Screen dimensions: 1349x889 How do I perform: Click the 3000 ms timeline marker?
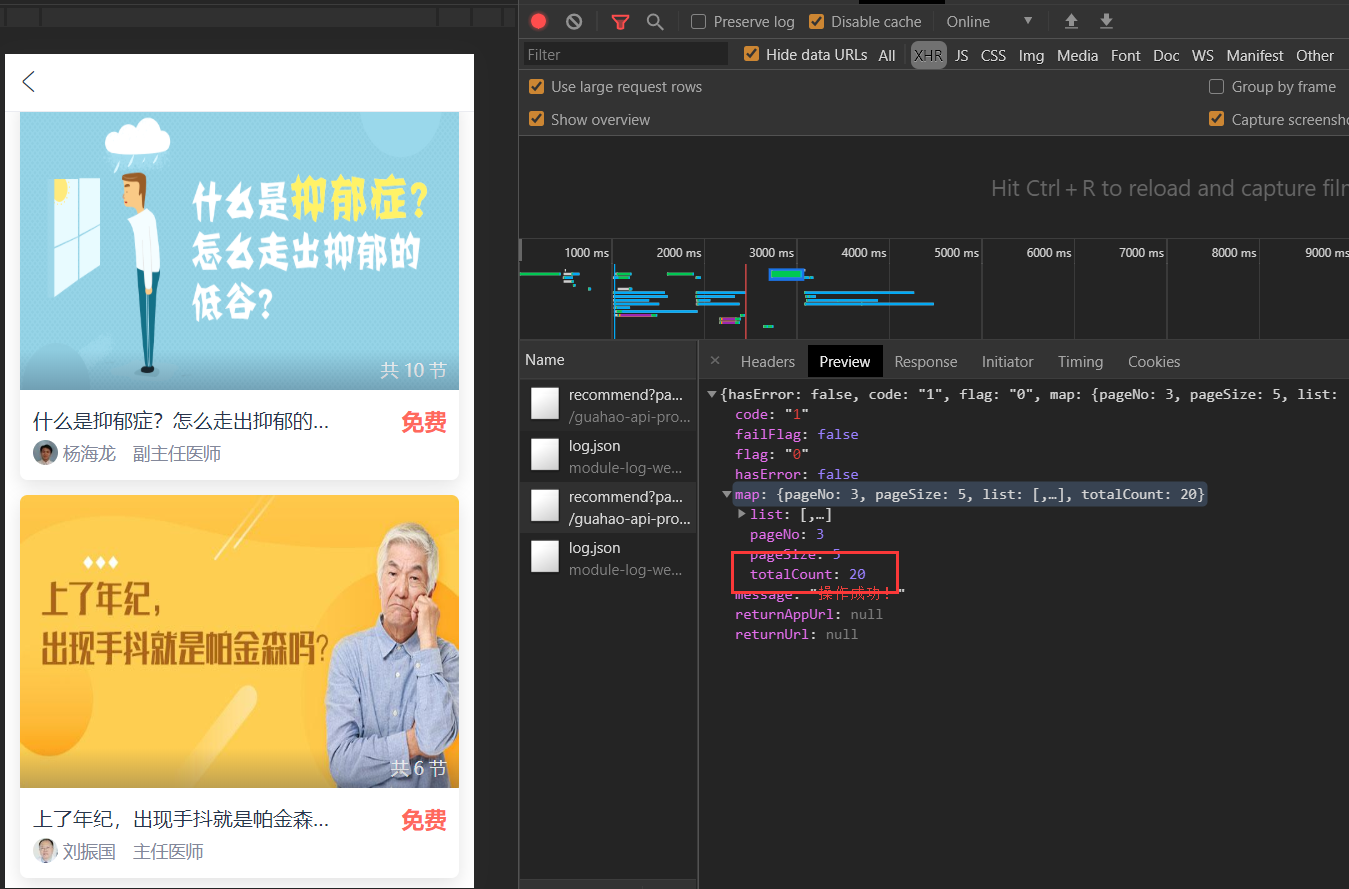tap(771, 253)
